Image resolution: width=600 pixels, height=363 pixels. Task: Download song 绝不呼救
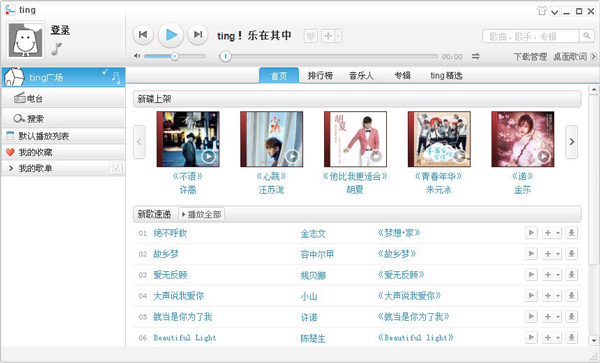tap(572, 233)
